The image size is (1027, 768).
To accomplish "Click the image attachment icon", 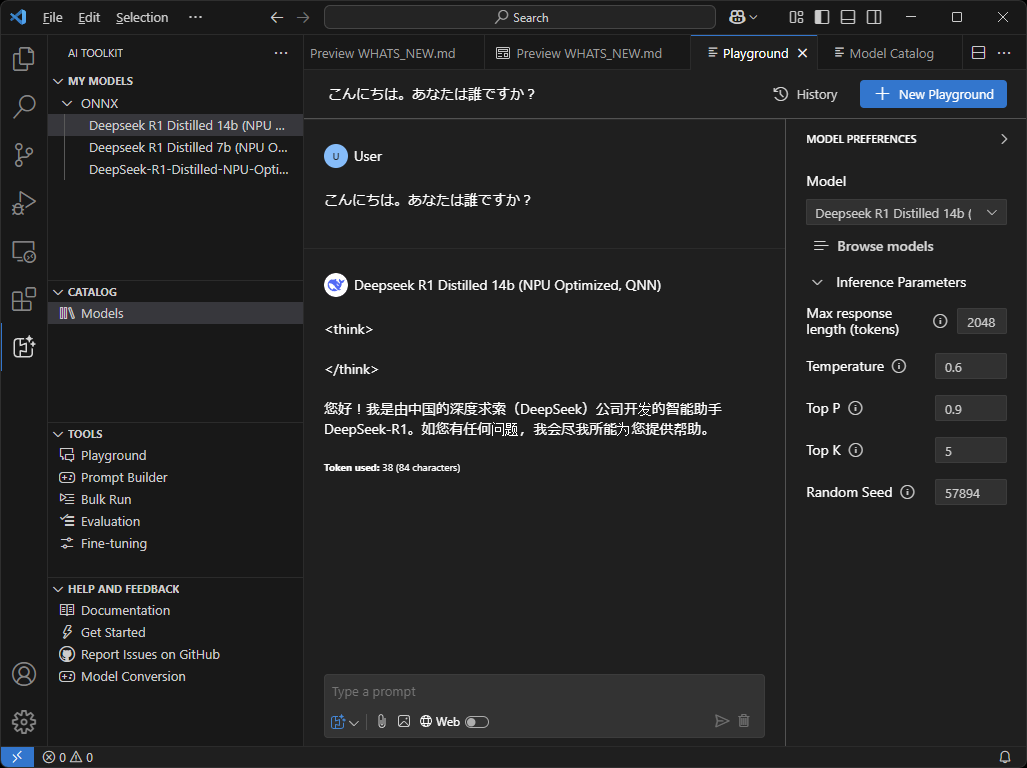I will (404, 721).
